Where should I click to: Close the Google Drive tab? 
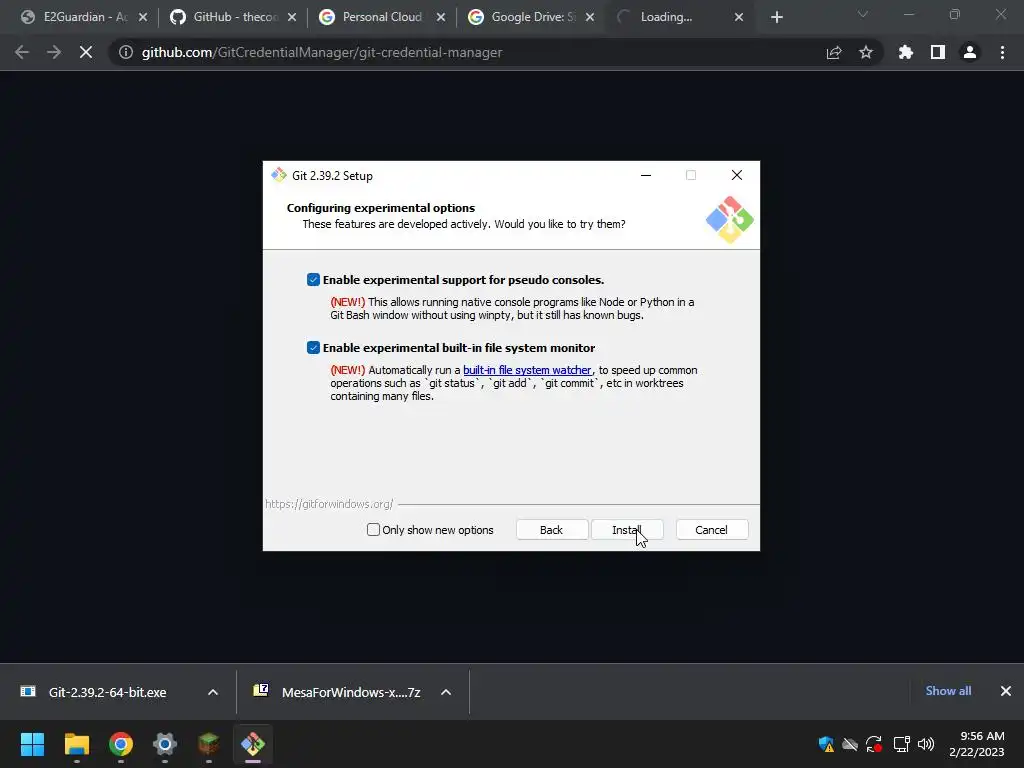(x=590, y=17)
